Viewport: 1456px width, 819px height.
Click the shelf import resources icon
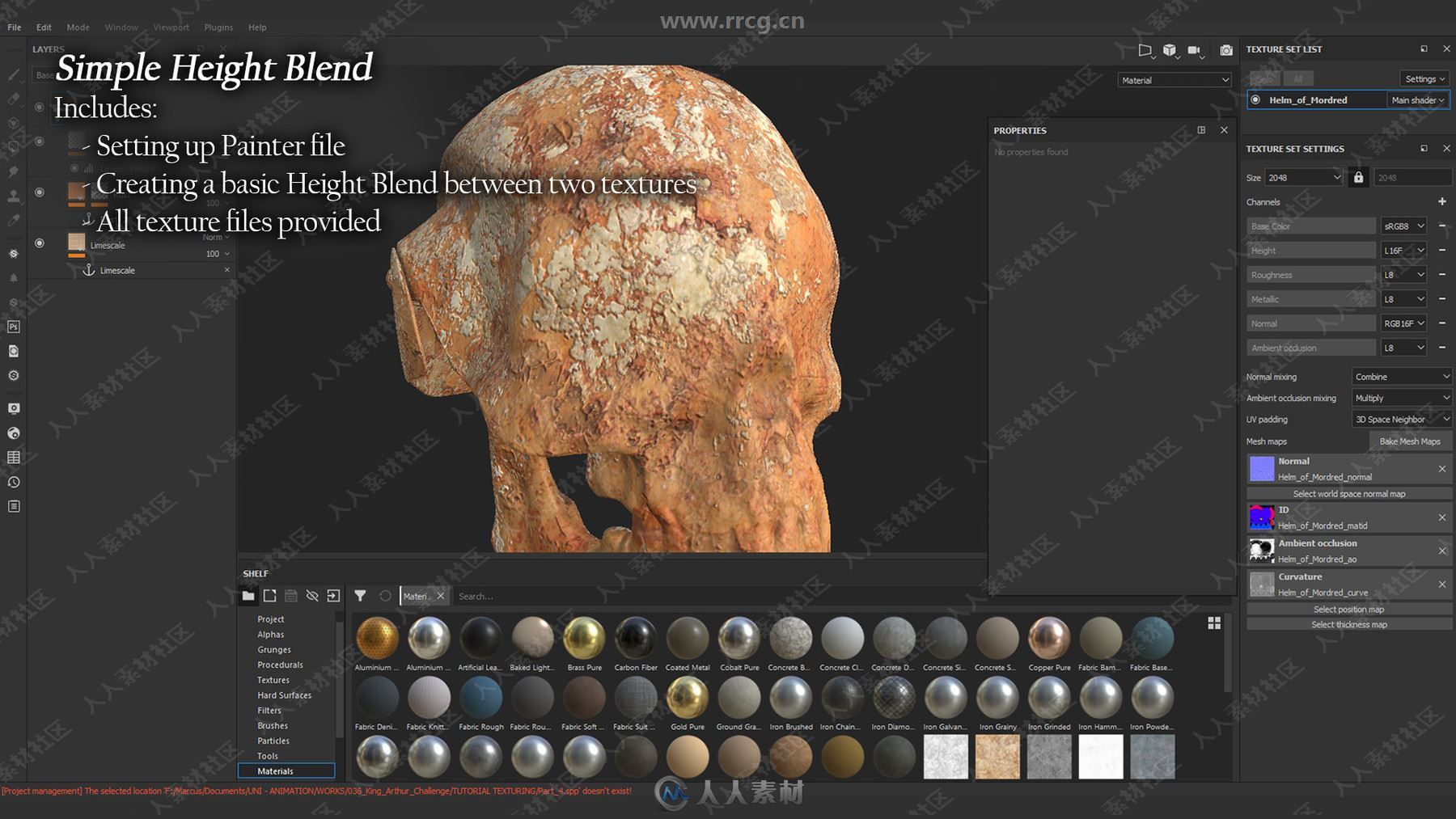click(333, 596)
